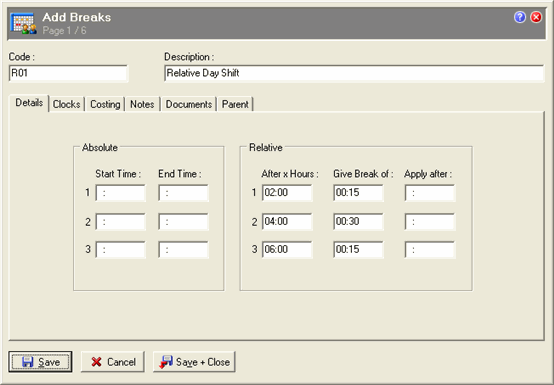Image resolution: width=554 pixels, height=385 pixels.
Task: Open the Parent tab
Action: click(235, 104)
